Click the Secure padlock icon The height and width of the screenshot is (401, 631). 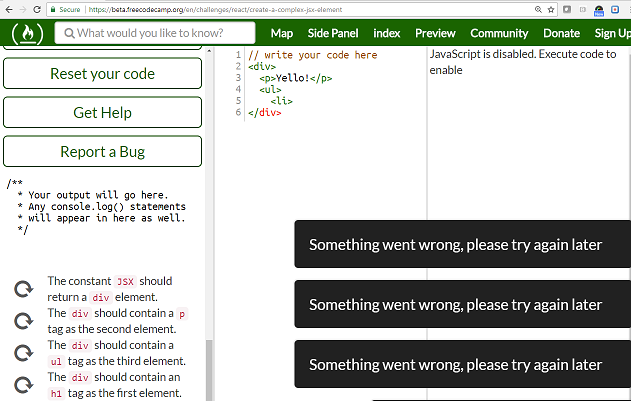[x=53, y=9]
